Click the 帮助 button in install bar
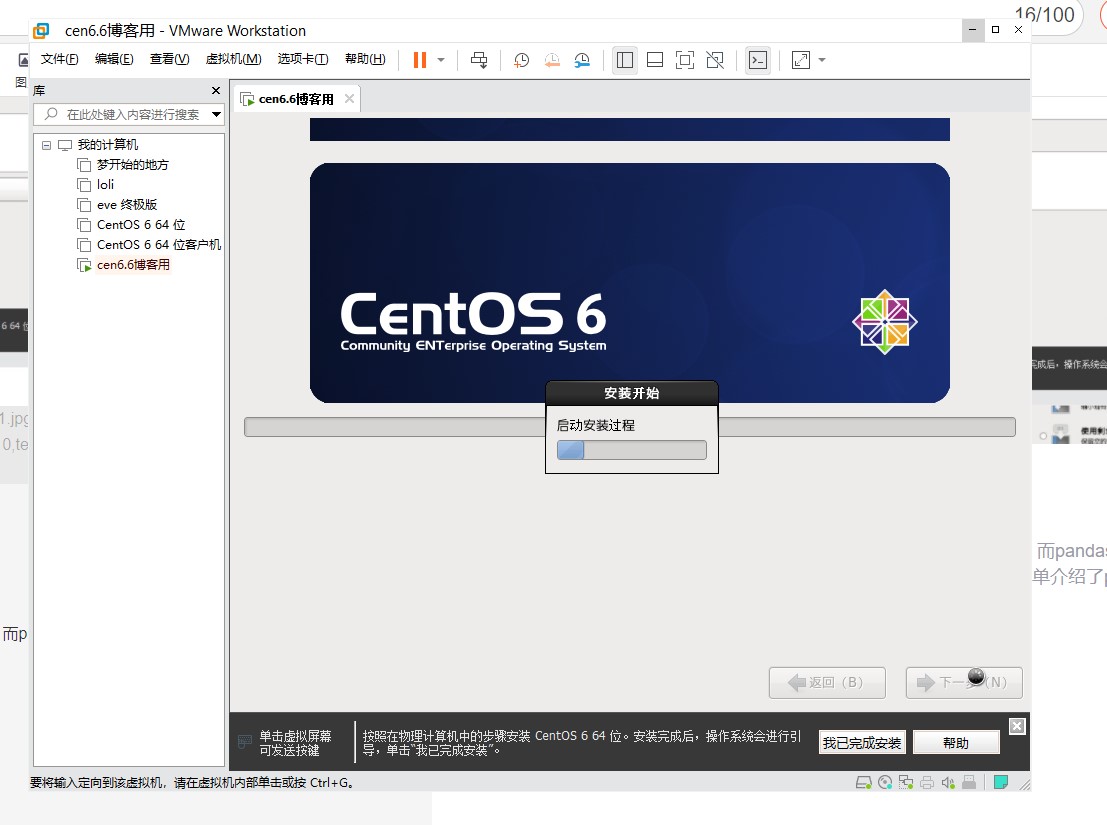 coord(956,742)
